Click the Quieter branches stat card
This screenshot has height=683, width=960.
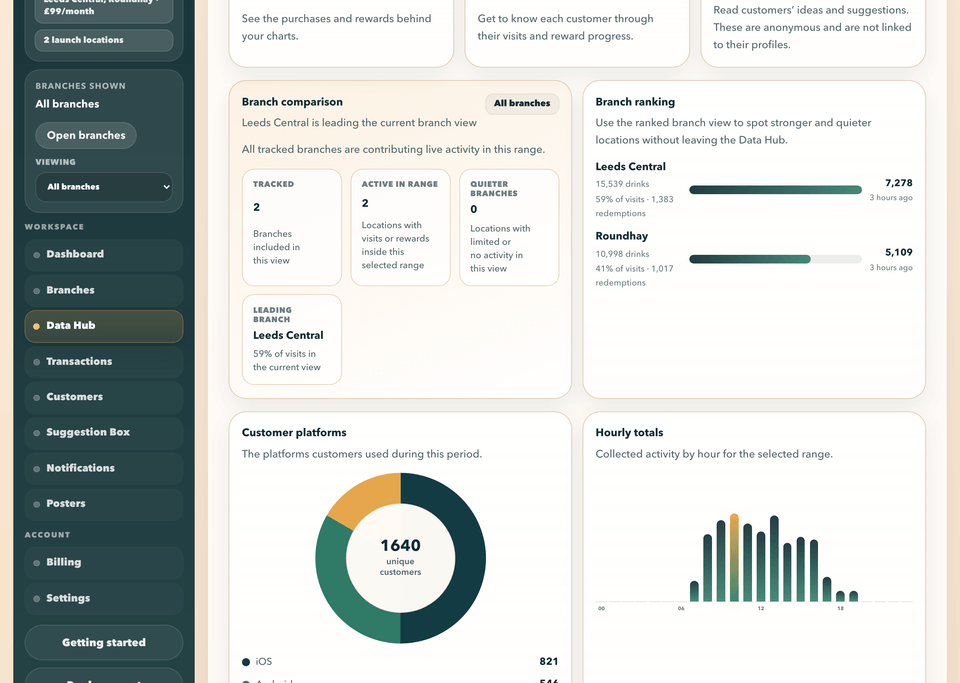click(509, 228)
